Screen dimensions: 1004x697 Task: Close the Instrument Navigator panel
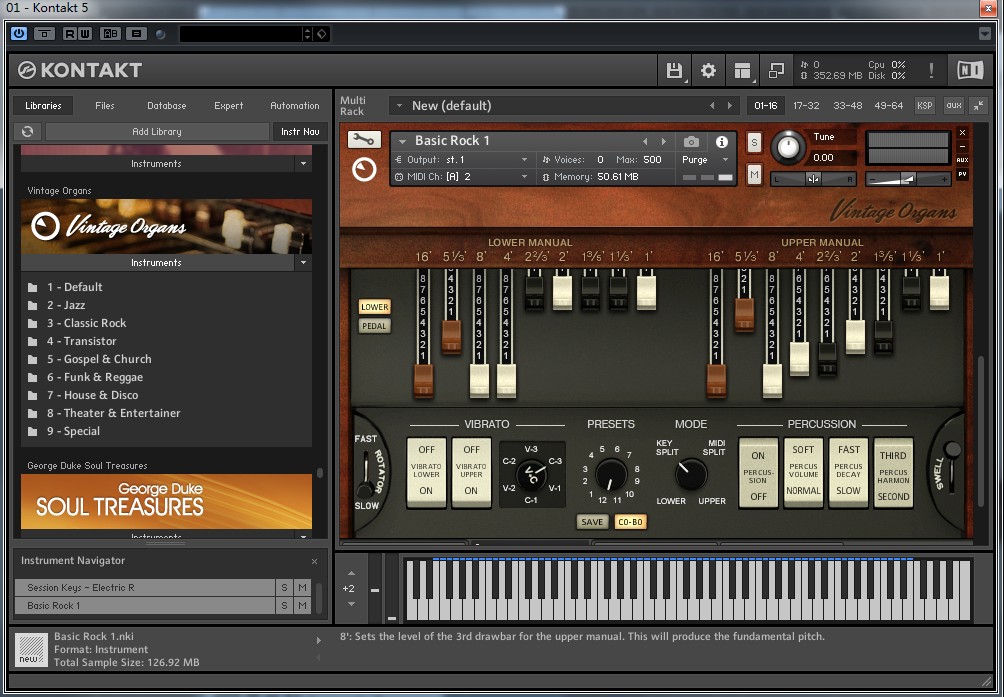click(314, 561)
